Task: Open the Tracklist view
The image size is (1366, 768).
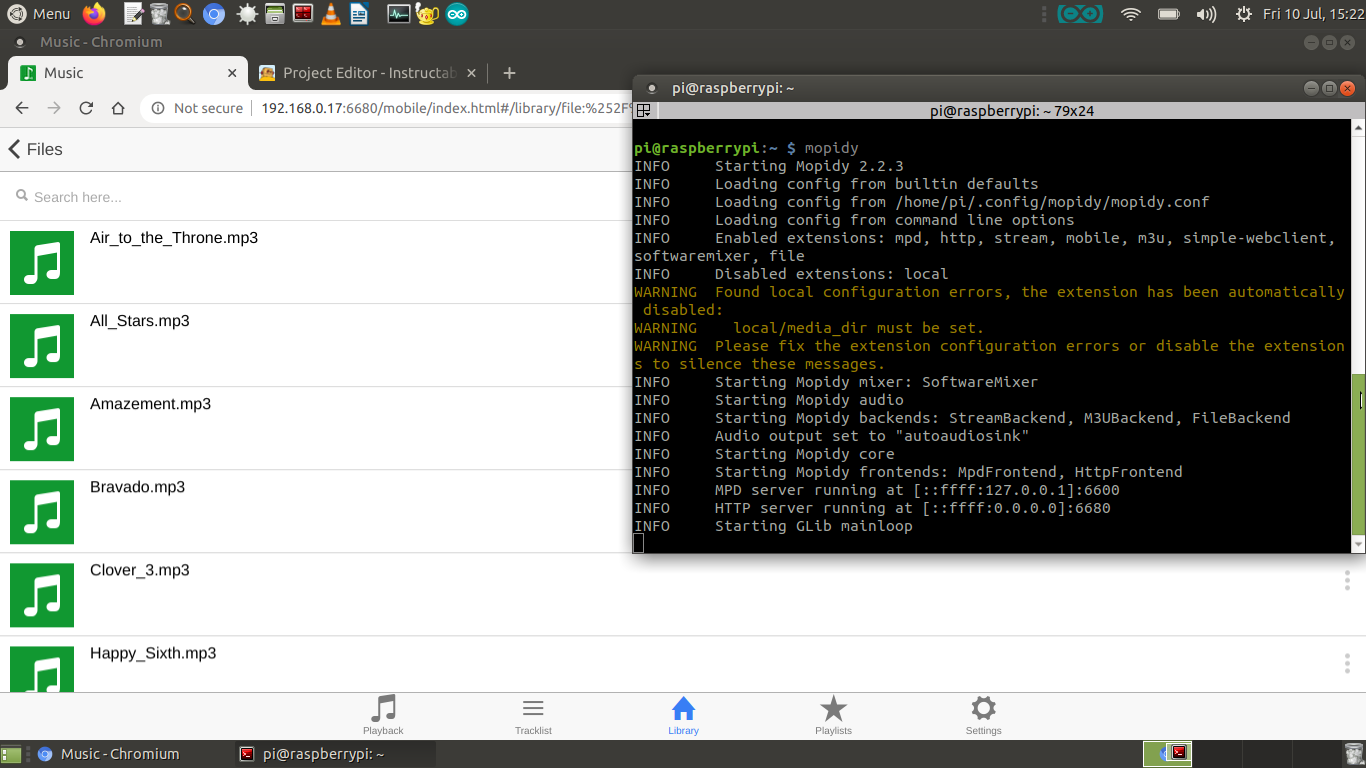Action: (x=533, y=715)
